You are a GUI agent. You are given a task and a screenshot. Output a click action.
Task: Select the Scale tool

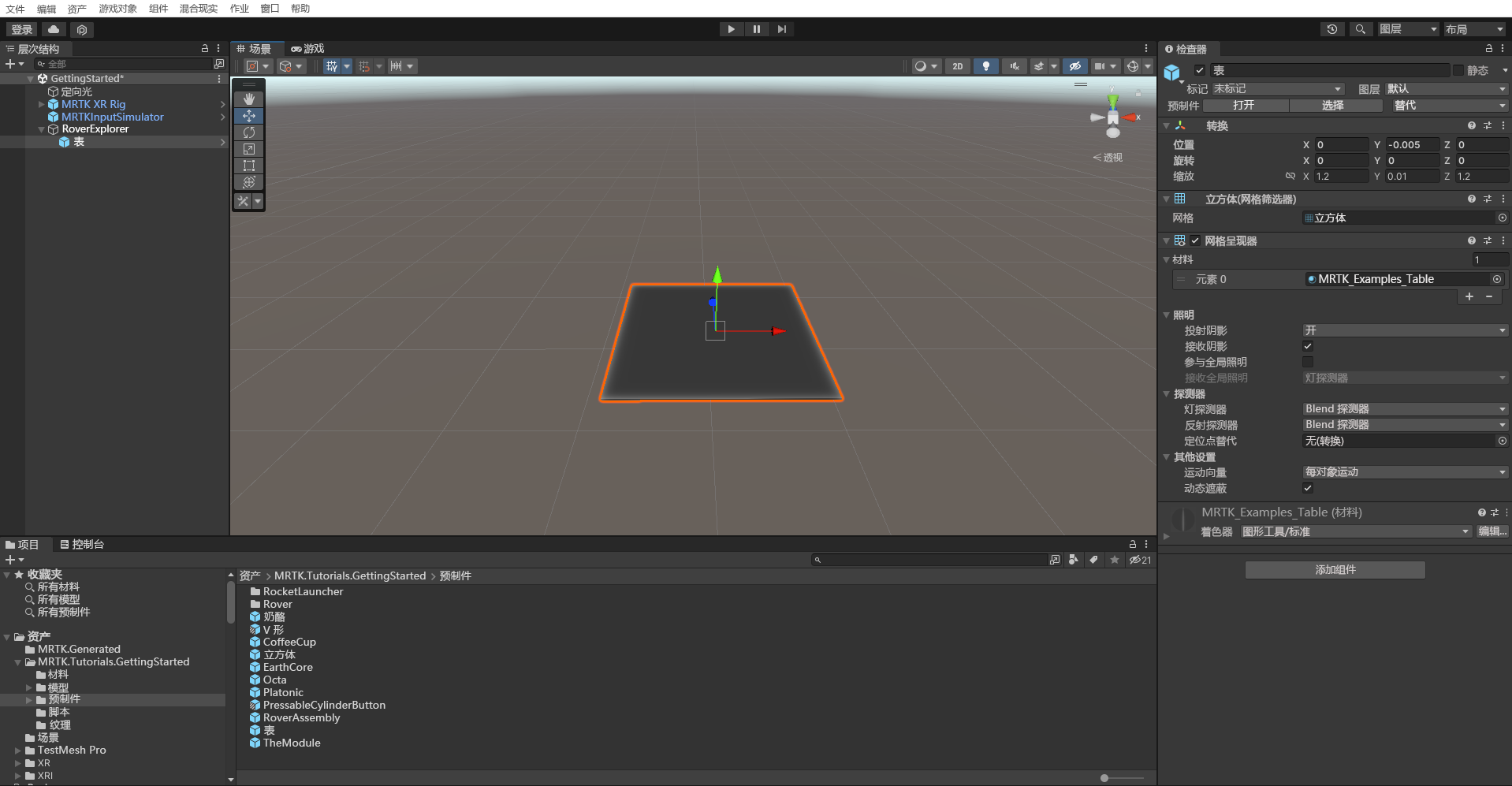tap(249, 149)
